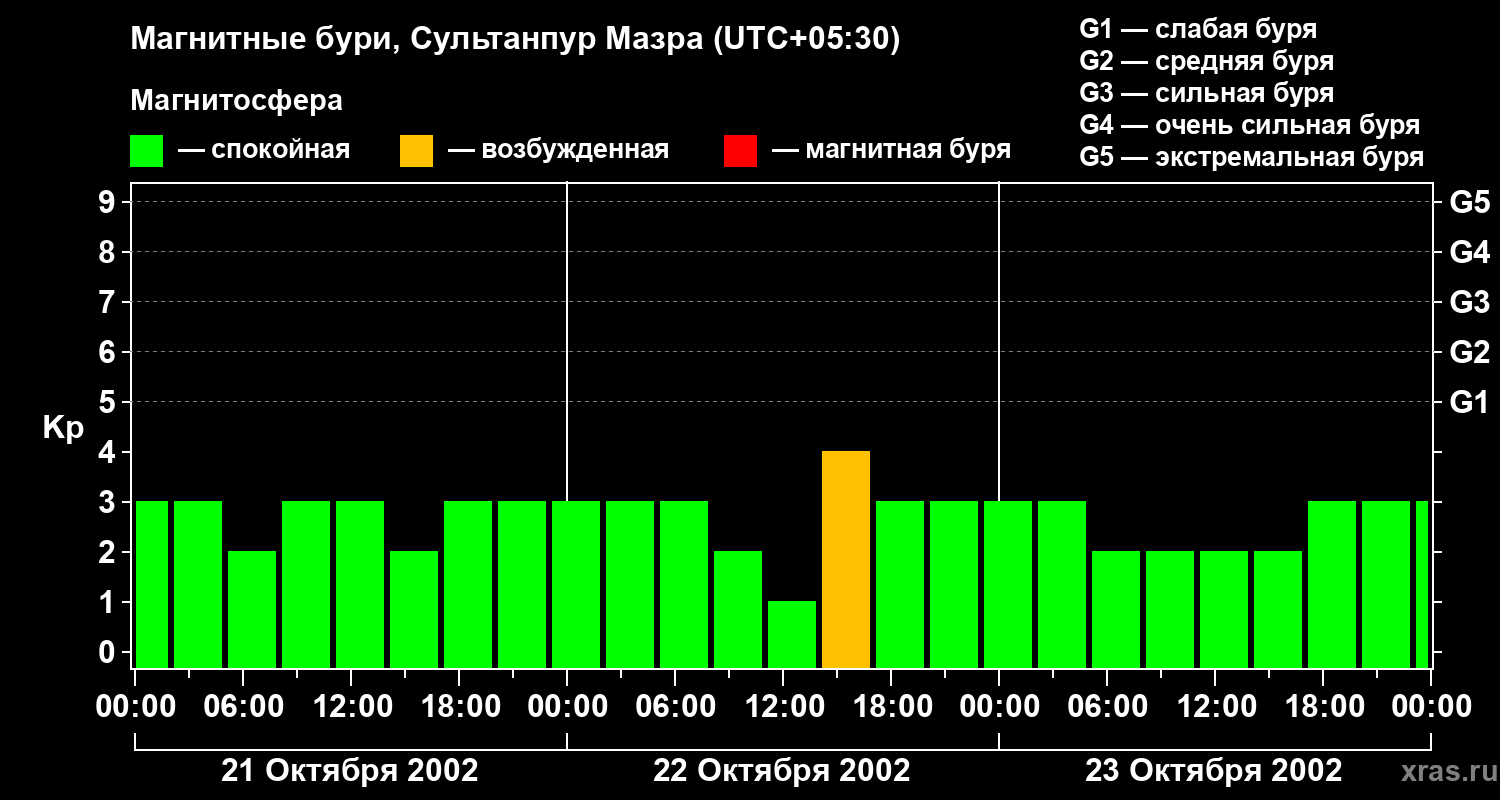Select the only Kp 2 bar on 22 October
This screenshot has height=800, width=1500.
pos(738,610)
